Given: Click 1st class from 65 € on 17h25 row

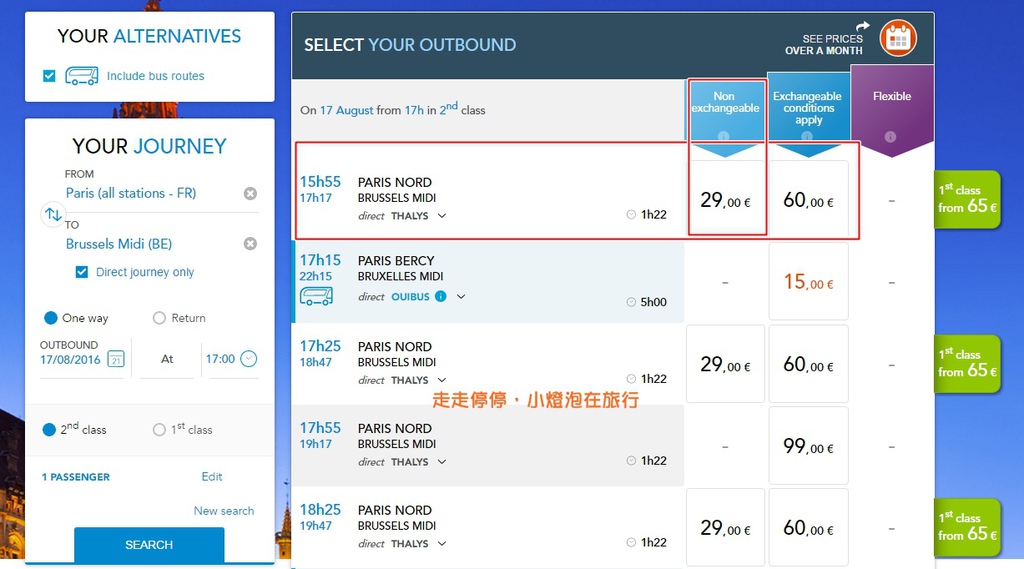Looking at the screenshot, I should pyautogui.click(x=967, y=363).
